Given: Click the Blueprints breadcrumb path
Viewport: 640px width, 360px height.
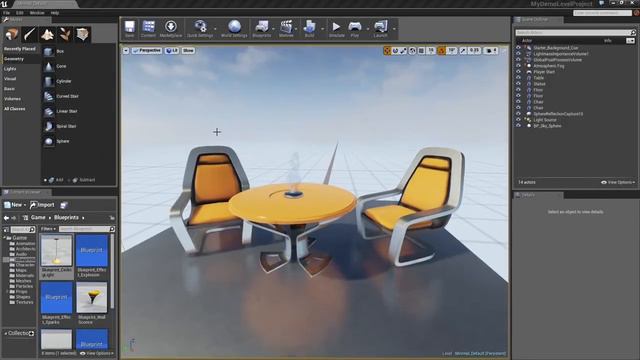Looking at the screenshot, I should tap(67, 218).
